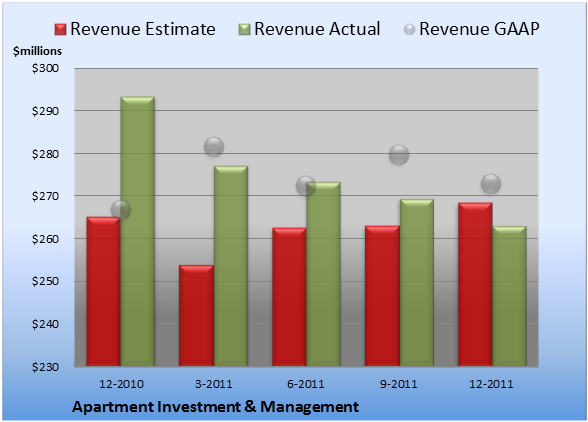Select the 'Revenue Actual' legend label
Screen dimensions: 588x422
tap(317, 29)
